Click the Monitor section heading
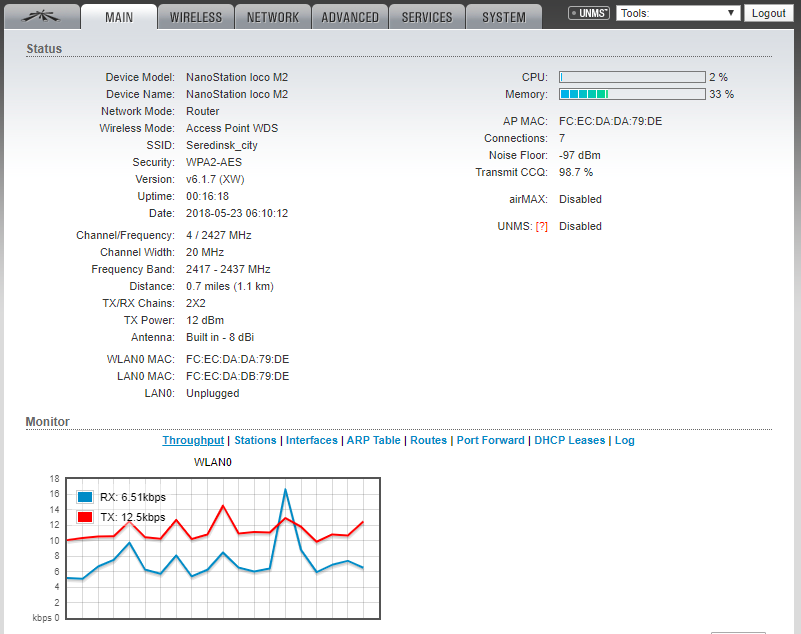Viewport: 801px width, 634px height. [x=48, y=421]
